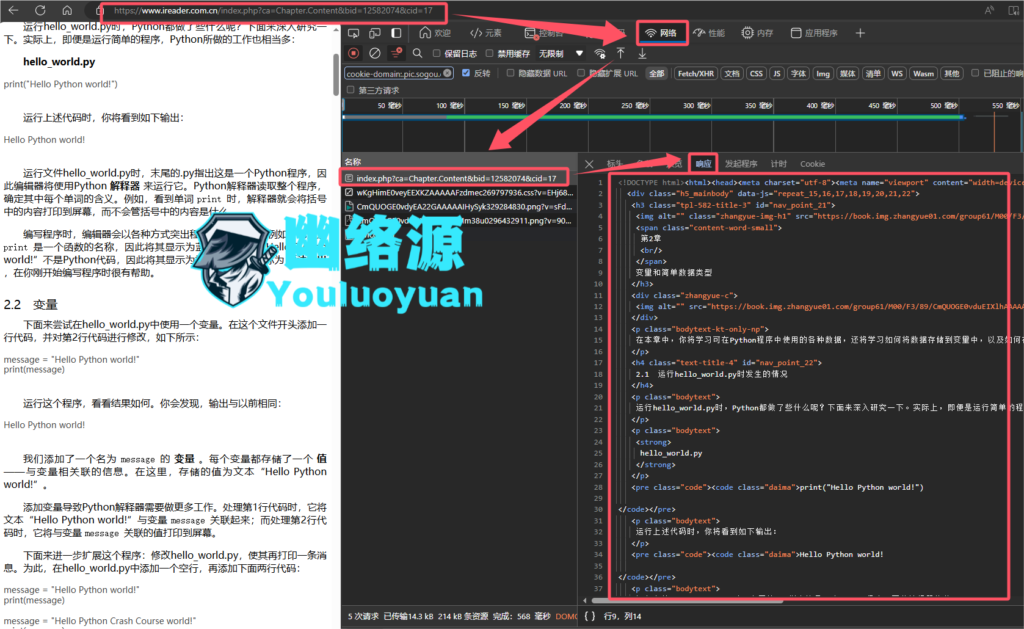The image size is (1024, 629).
Task: Open the 计时 timing tab
Action: (x=778, y=164)
